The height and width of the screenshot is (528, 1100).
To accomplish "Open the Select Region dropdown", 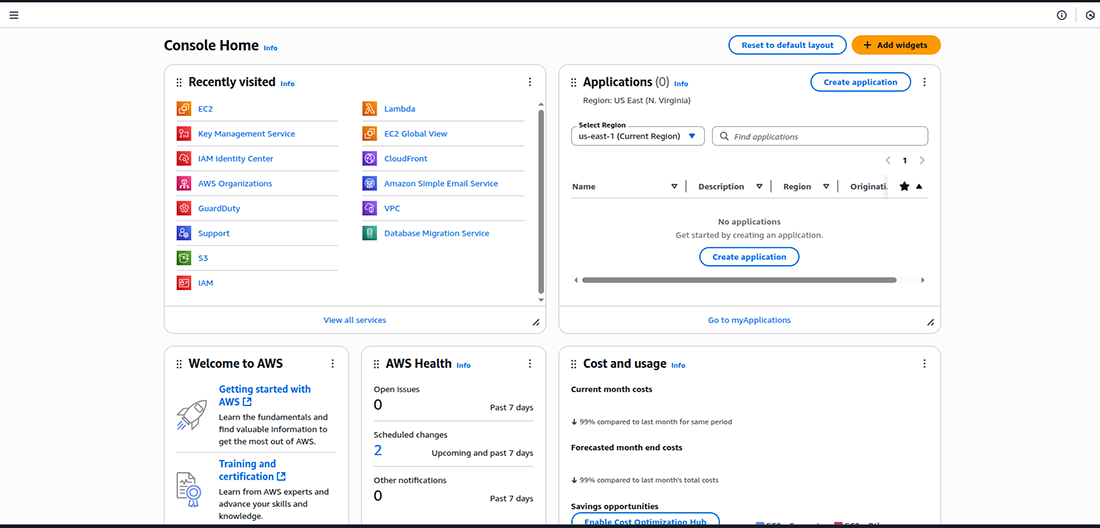I will (x=638, y=136).
